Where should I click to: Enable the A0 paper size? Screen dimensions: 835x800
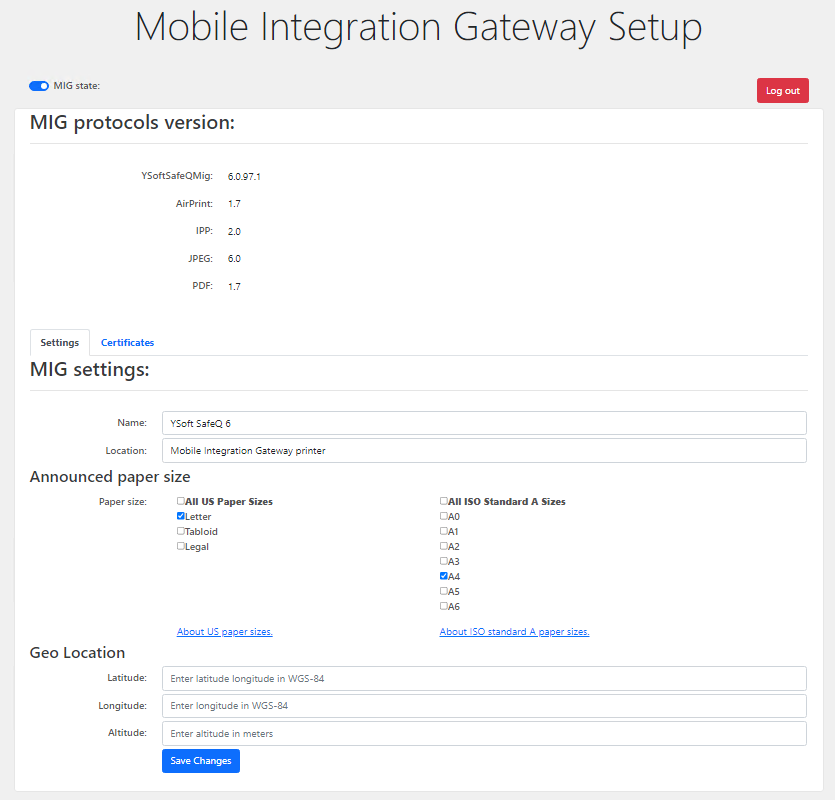[x=444, y=516]
